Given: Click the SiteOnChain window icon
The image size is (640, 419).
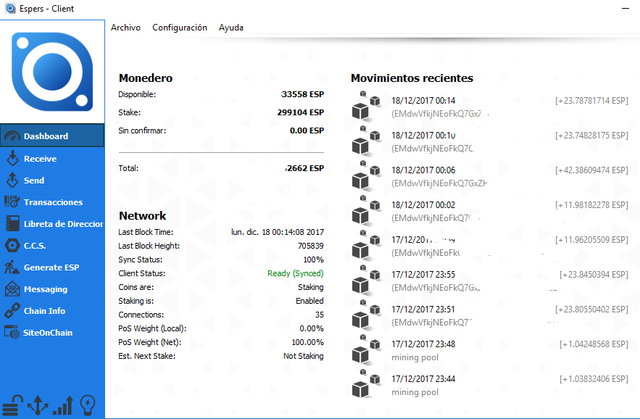Looking at the screenshot, I should pyautogui.click(x=12, y=332).
